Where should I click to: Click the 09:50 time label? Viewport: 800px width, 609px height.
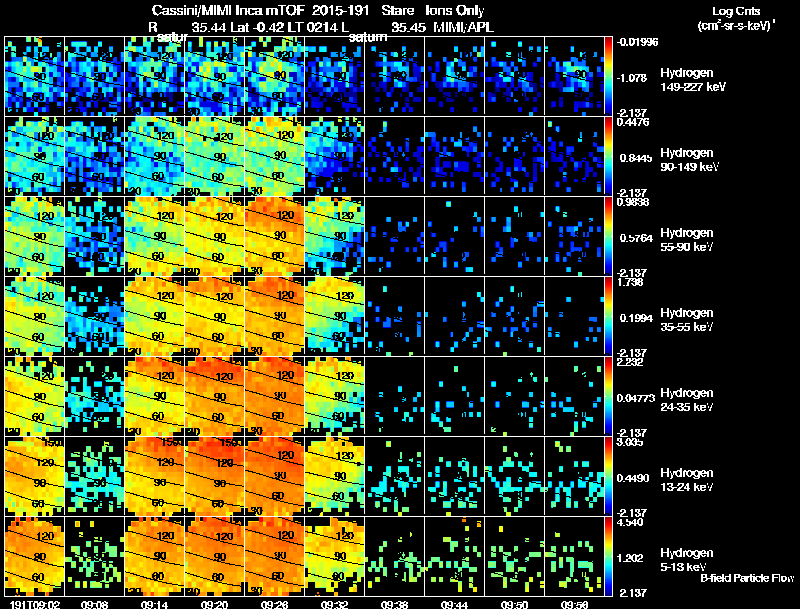(x=514, y=604)
